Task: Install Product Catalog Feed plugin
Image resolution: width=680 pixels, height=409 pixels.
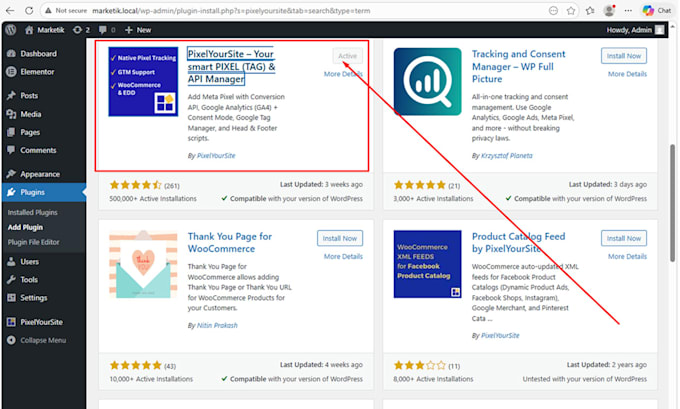Action: coord(624,238)
